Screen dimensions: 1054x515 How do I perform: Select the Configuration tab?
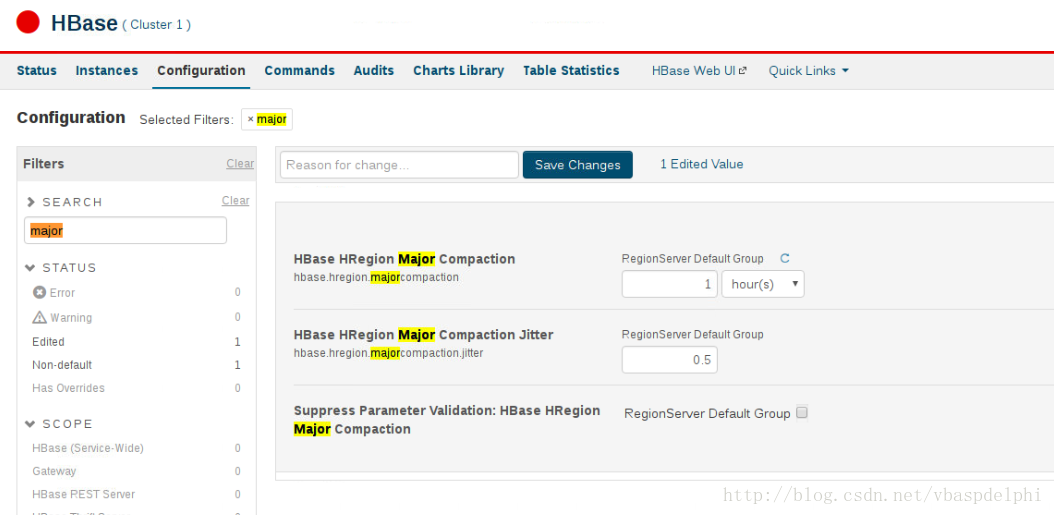[x=201, y=71]
